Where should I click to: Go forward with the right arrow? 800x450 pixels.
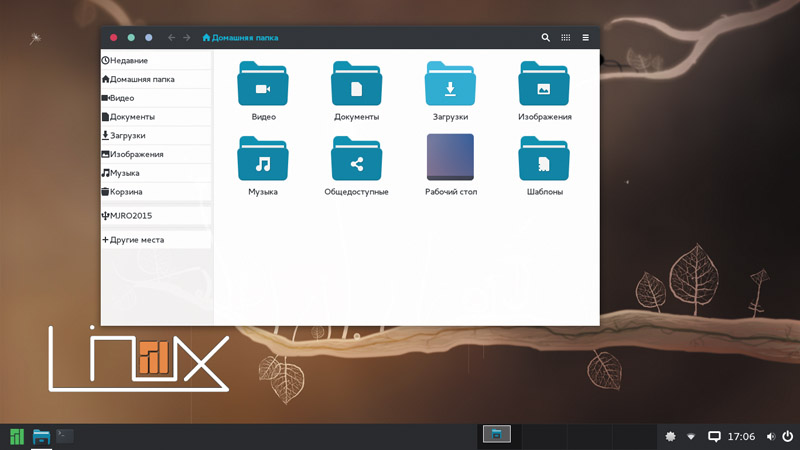pos(187,38)
